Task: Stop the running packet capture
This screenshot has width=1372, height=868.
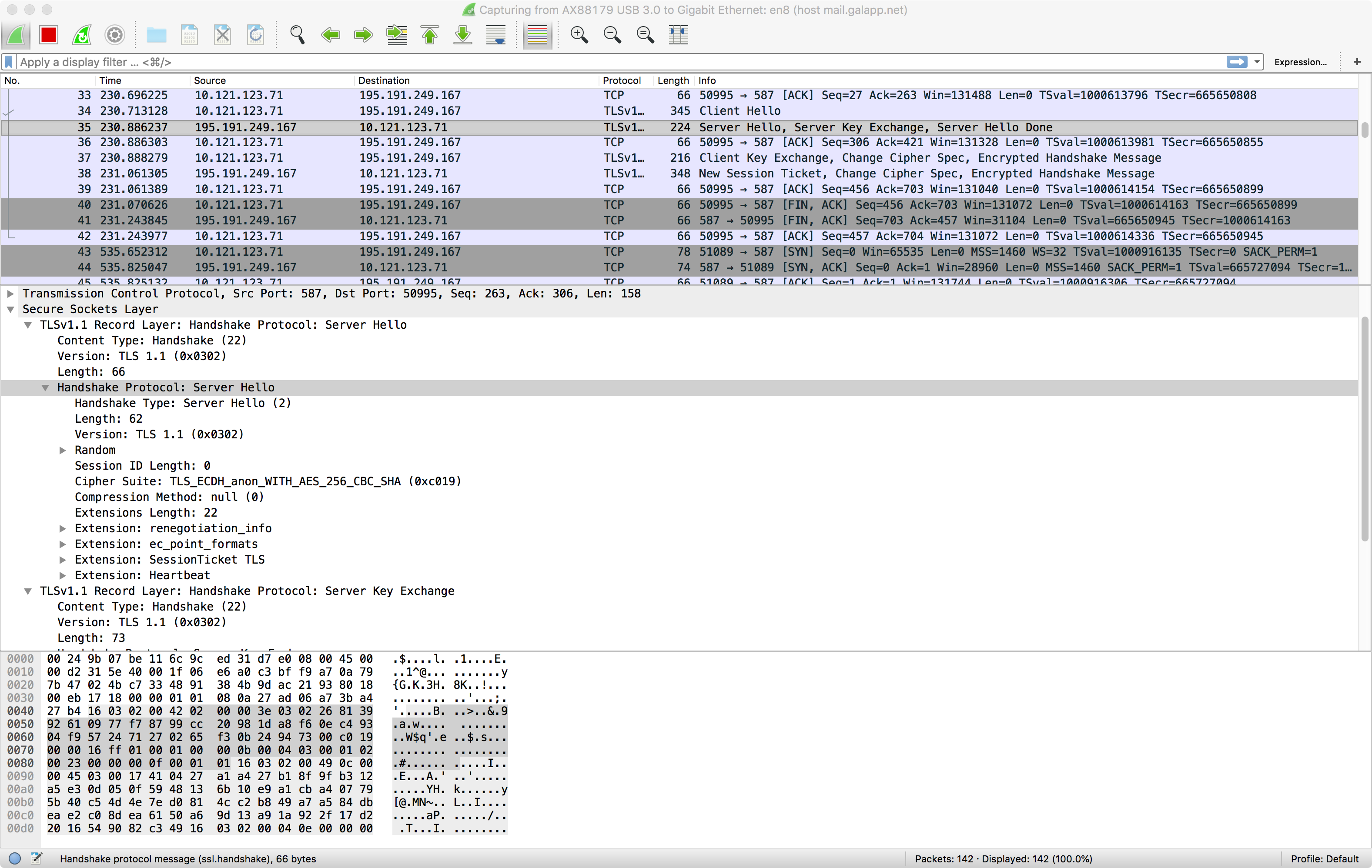Action: [x=48, y=35]
